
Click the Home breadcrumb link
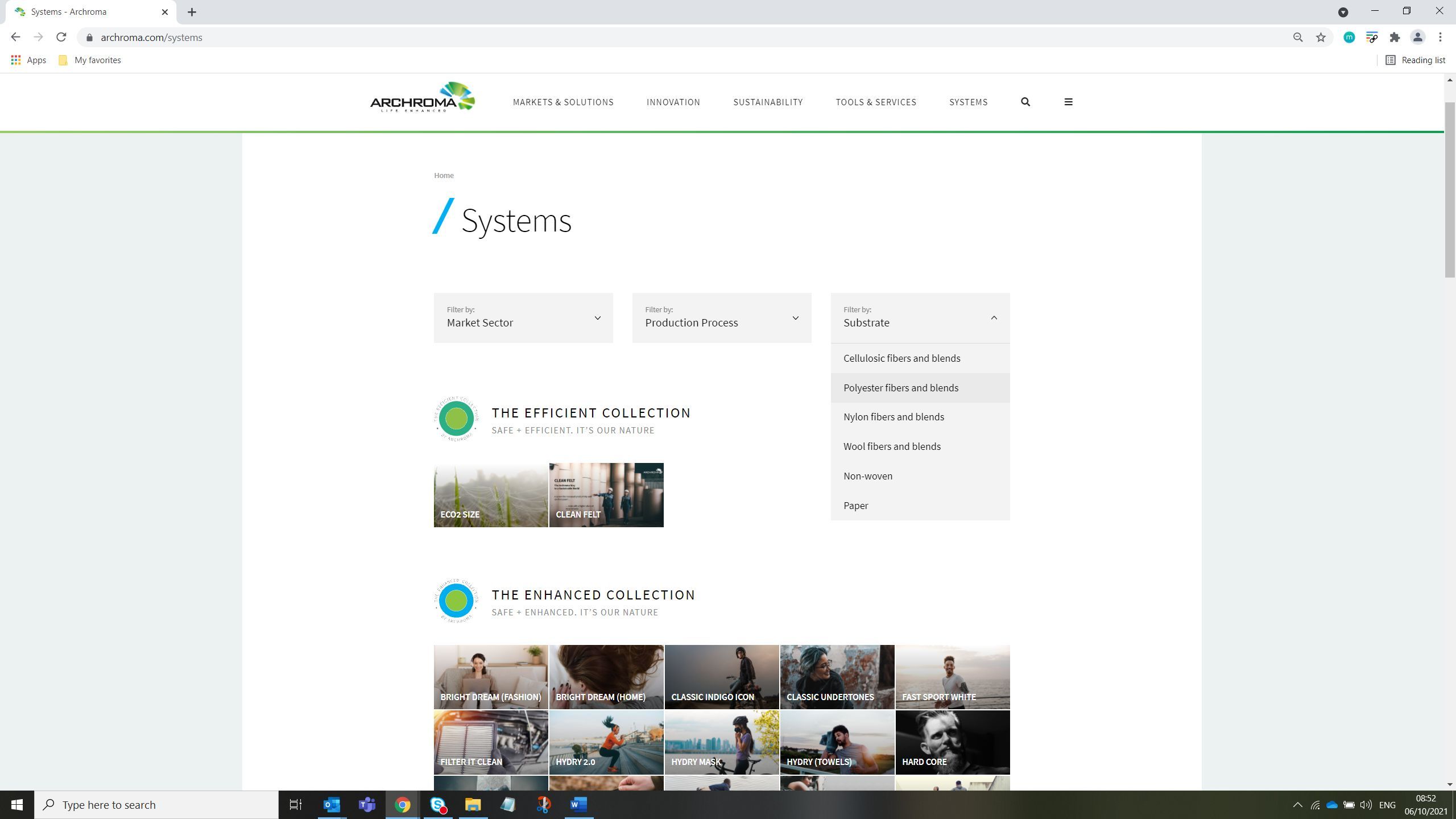[444, 175]
